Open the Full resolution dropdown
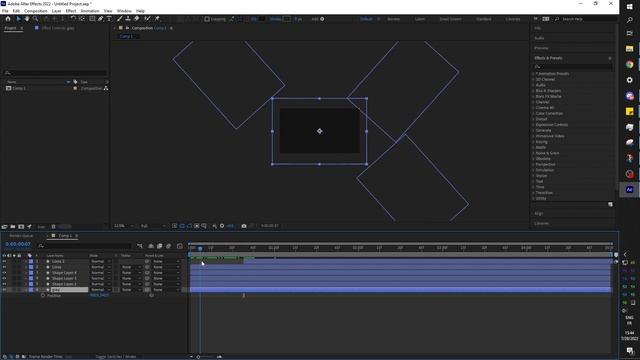 coord(153,226)
